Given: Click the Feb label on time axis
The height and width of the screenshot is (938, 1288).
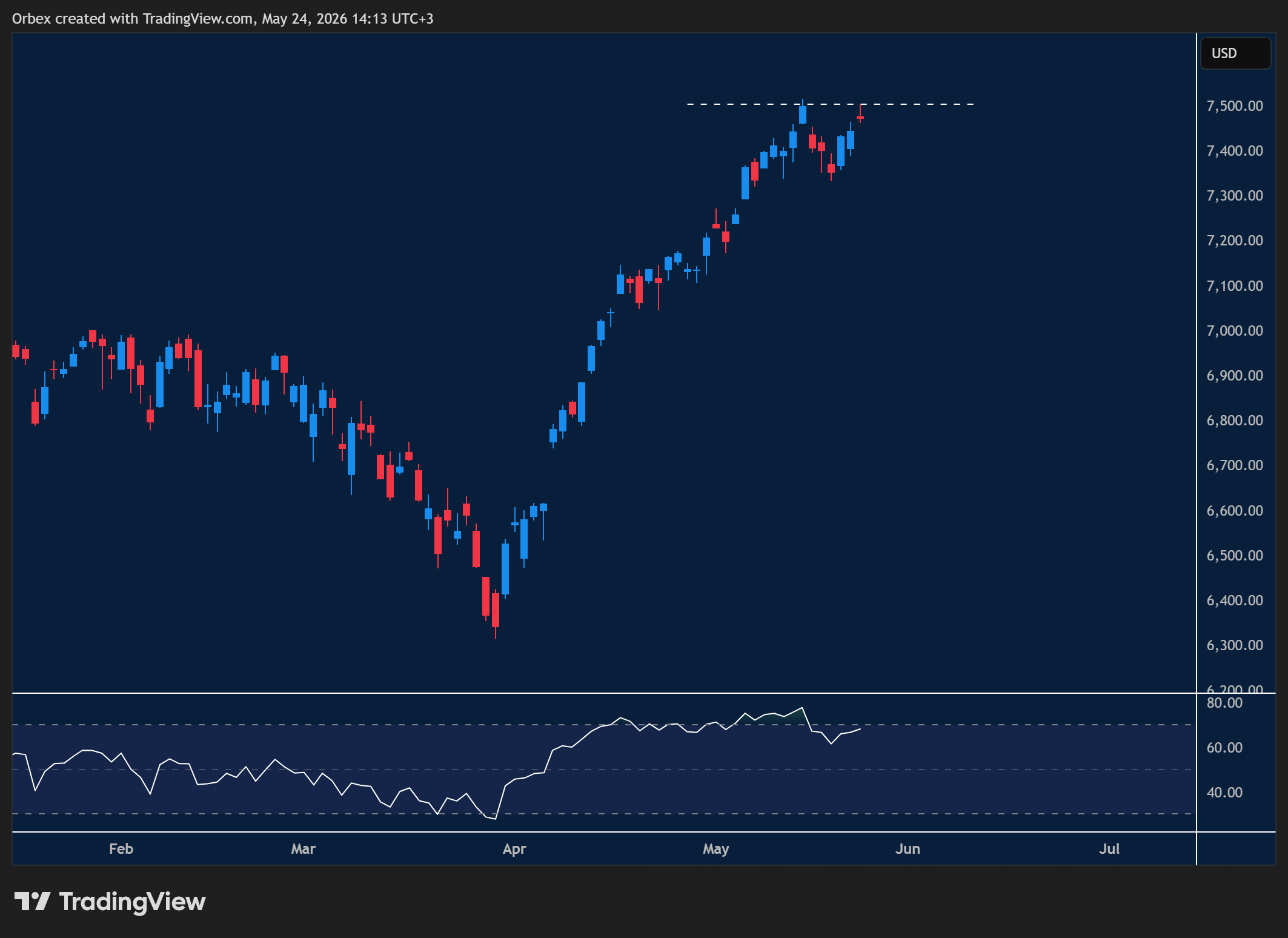Looking at the screenshot, I should pyautogui.click(x=121, y=849).
